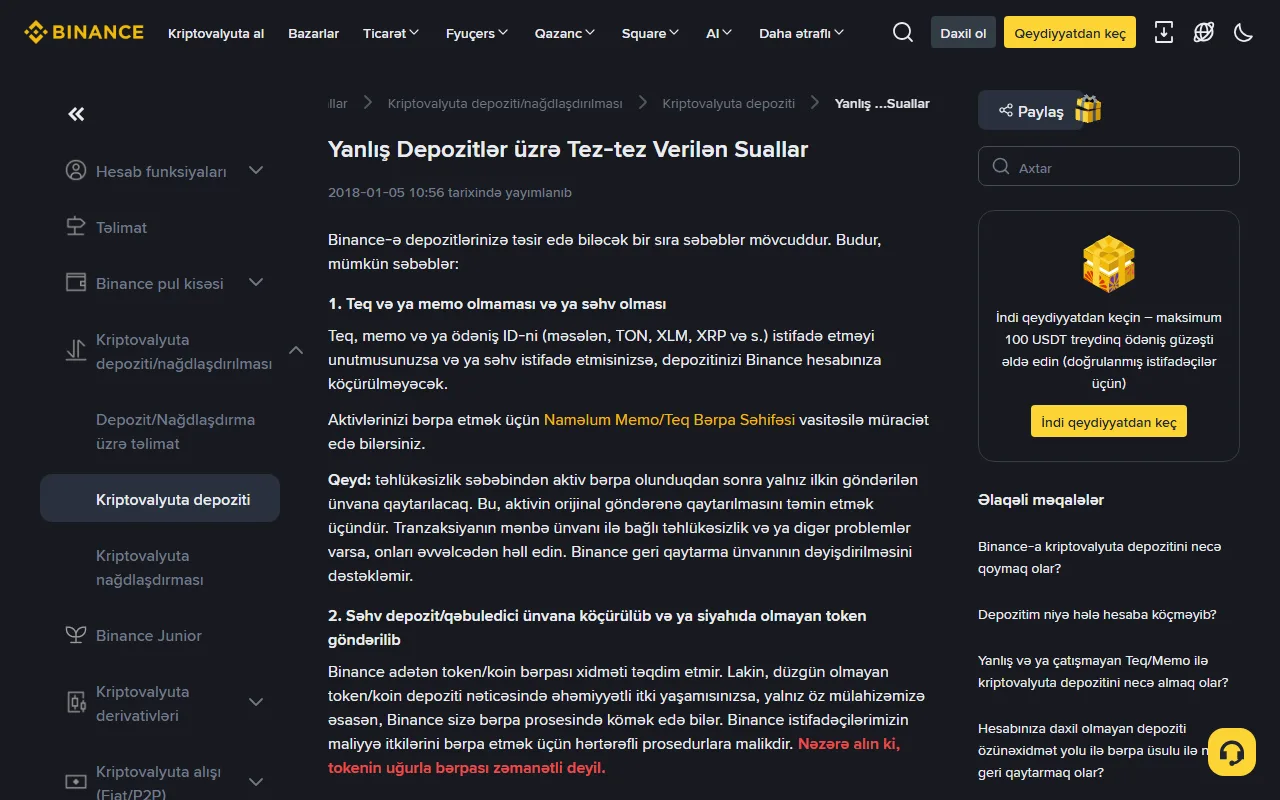The image size is (1280, 800).
Task: Expand Kriptovalyuta alışı section chevron
Action: click(x=256, y=782)
